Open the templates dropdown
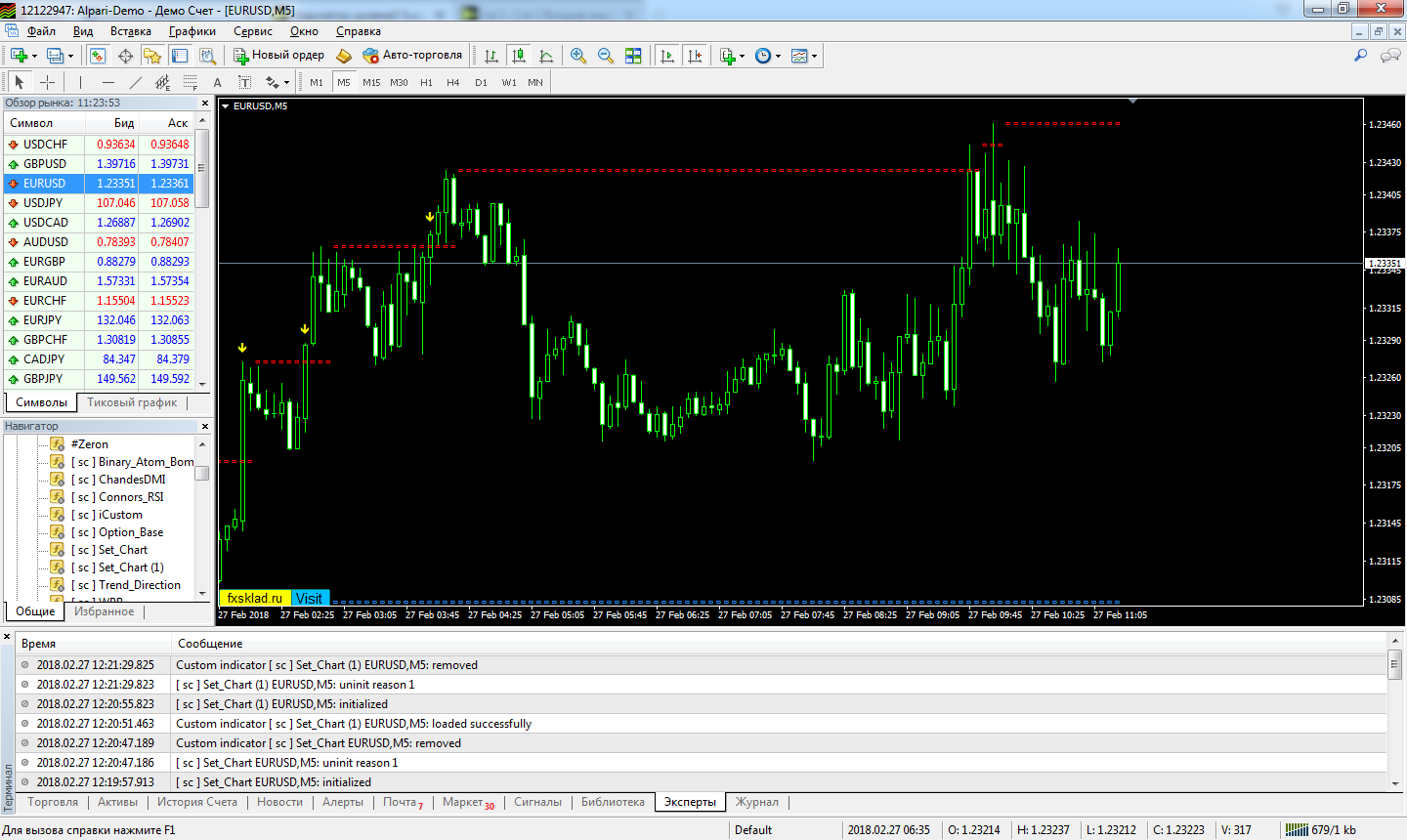The image size is (1407, 840). pyautogui.click(x=814, y=56)
